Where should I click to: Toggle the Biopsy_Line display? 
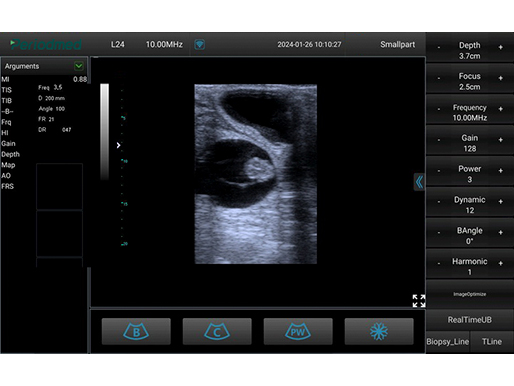pyautogui.click(x=448, y=342)
